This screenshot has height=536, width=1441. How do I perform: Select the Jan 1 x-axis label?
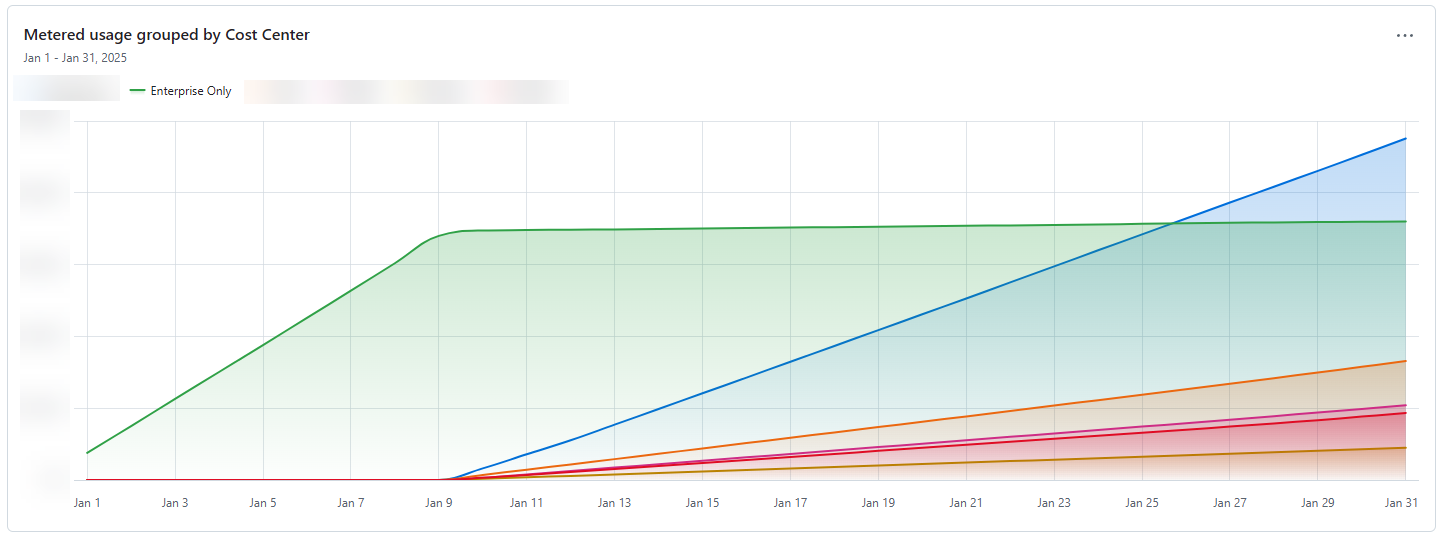87,503
